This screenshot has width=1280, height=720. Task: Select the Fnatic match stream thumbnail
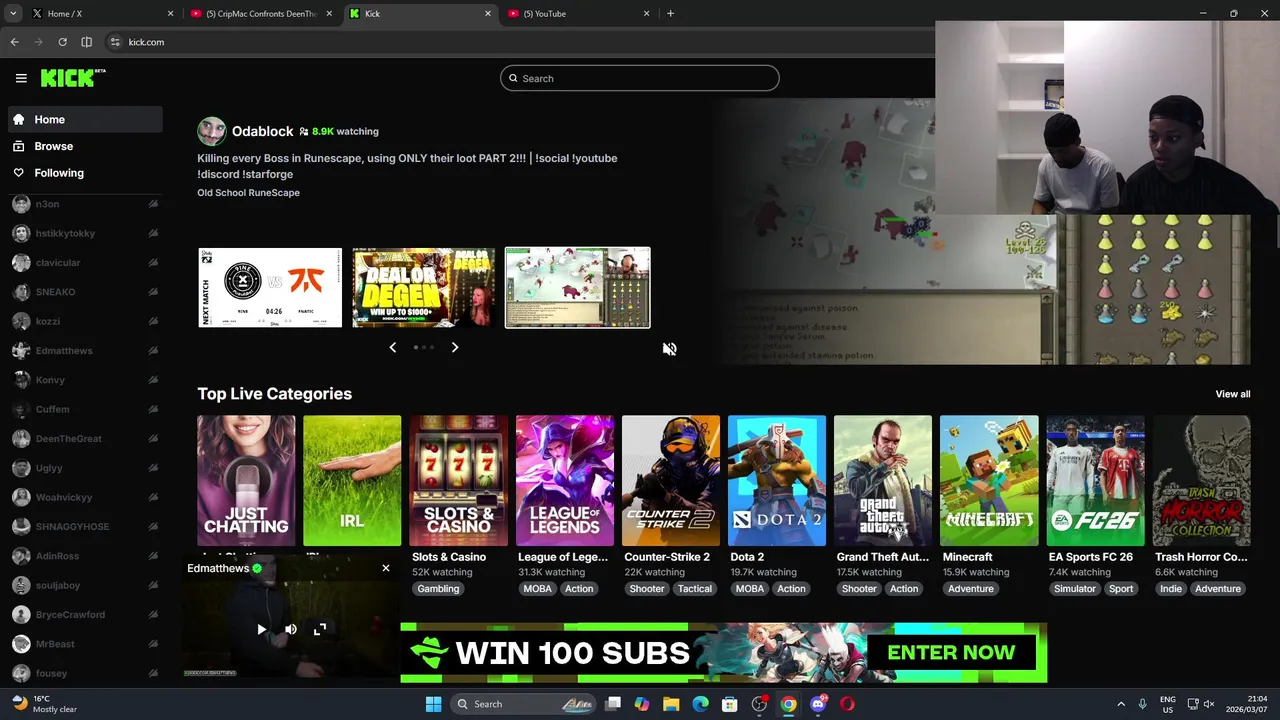pyautogui.click(x=270, y=288)
